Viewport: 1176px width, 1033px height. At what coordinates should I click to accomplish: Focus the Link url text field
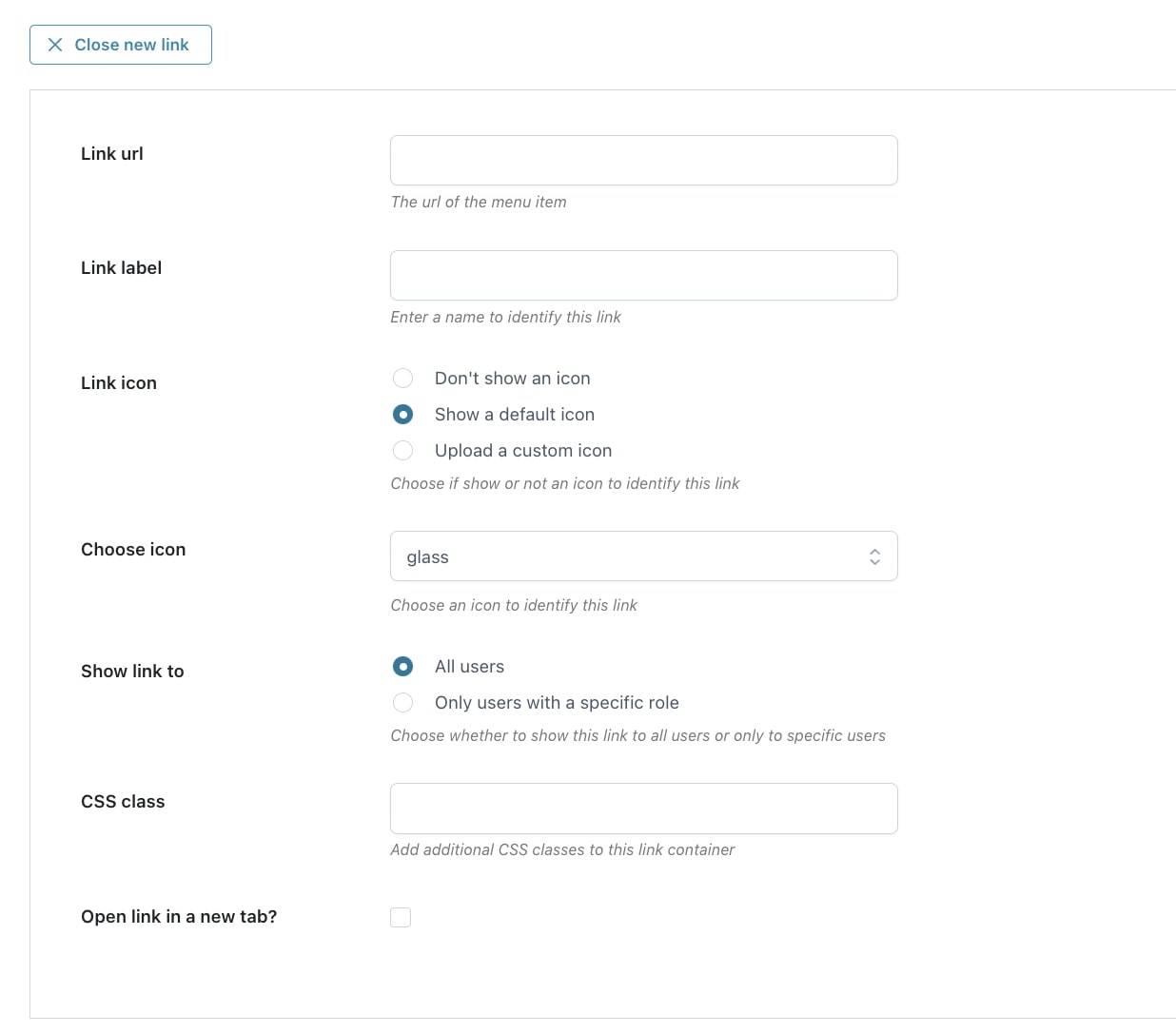(x=643, y=160)
